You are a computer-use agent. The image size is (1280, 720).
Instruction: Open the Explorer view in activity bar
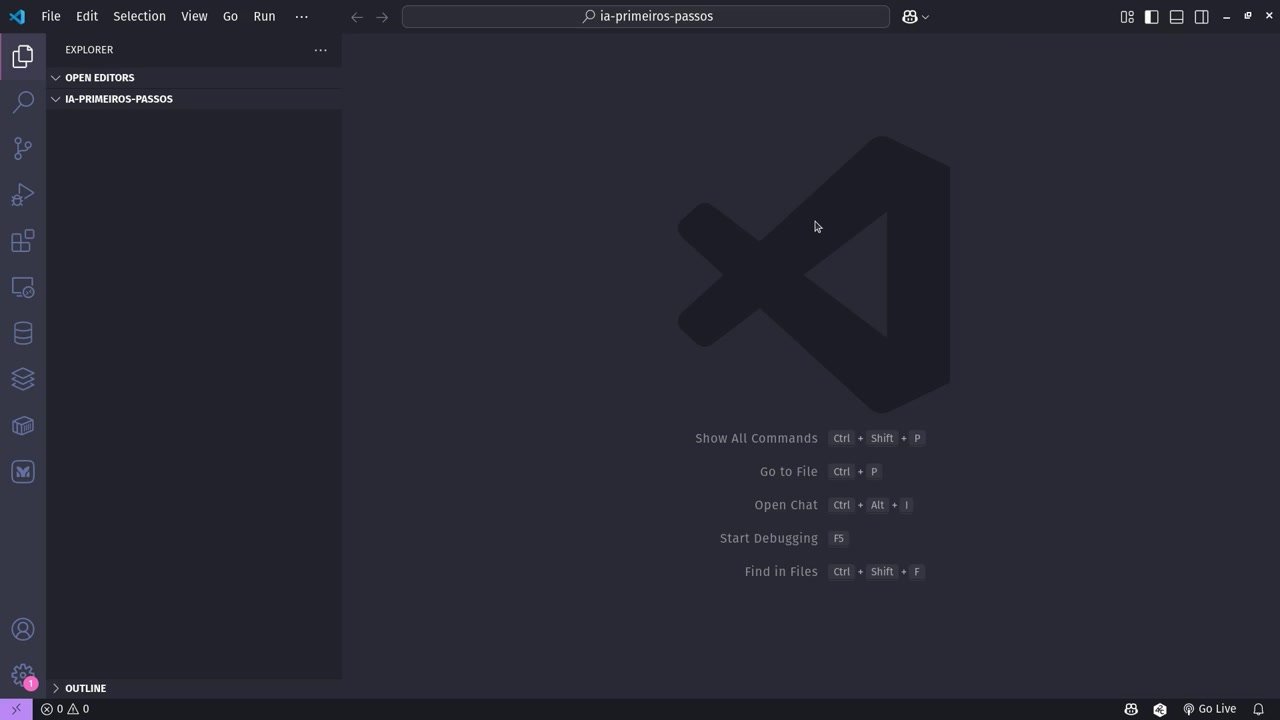coord(22,56)
